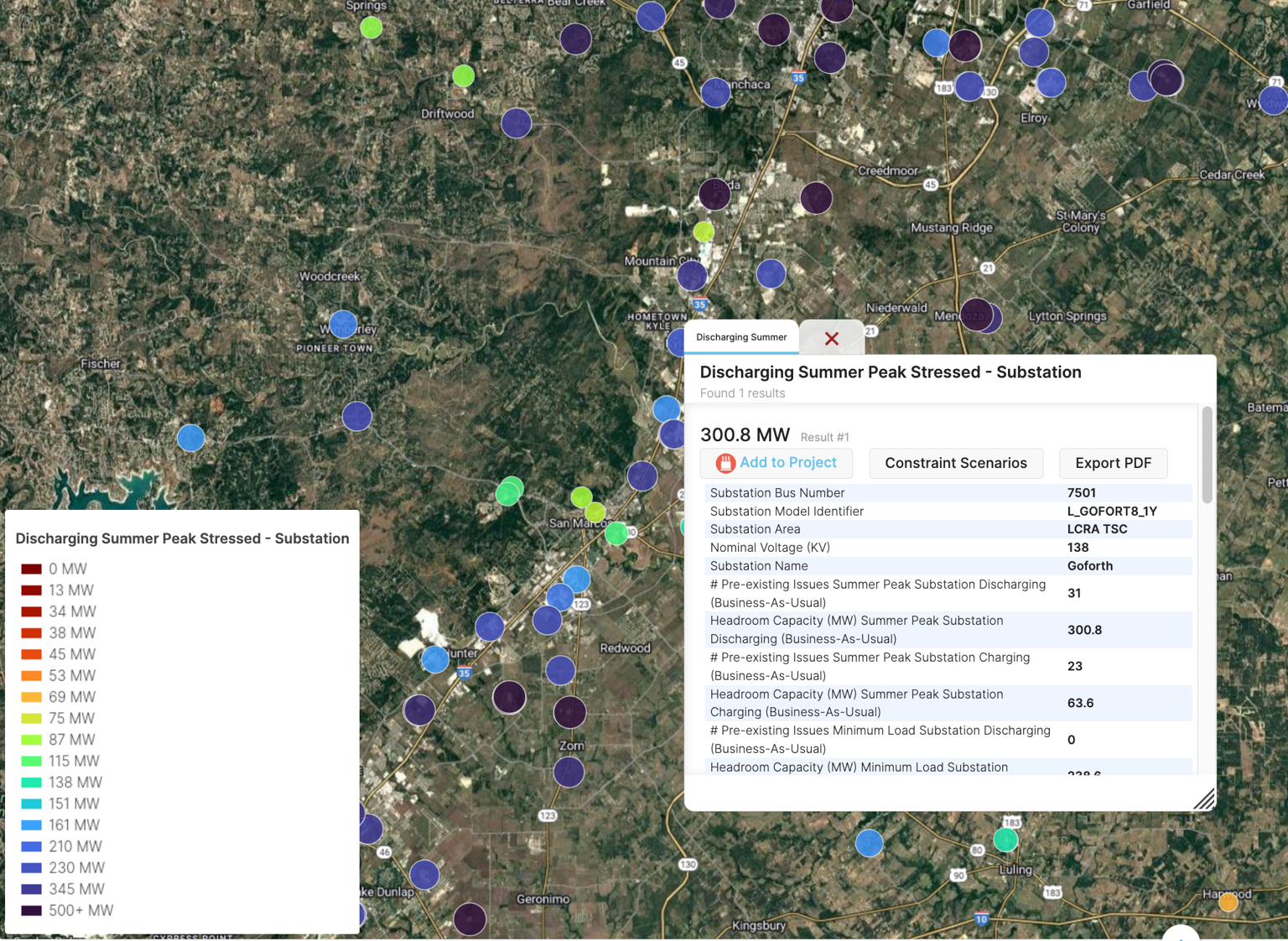Click the green marker above Driftwood
The width and height of the screenshot is (1288, 941).
click(463, 75)
